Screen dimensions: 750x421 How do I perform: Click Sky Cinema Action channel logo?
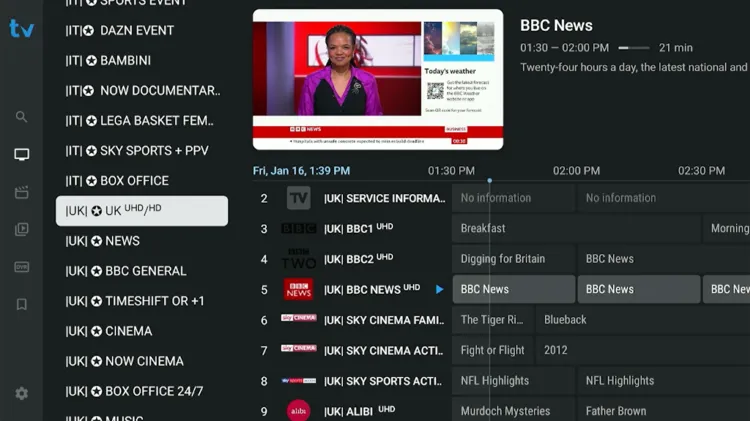coord(298,348)
